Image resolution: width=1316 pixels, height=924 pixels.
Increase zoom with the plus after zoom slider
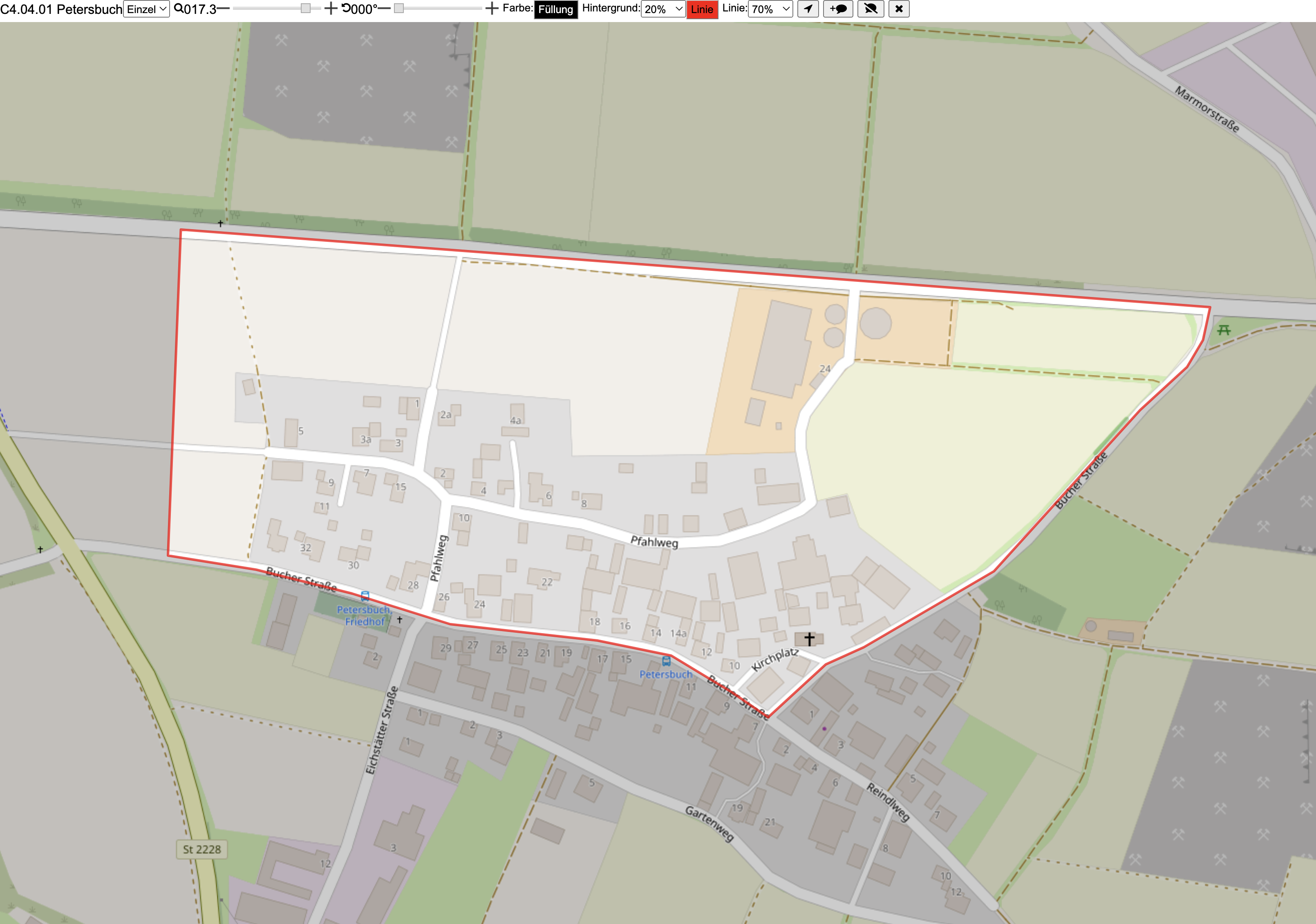tap(331, 9)
